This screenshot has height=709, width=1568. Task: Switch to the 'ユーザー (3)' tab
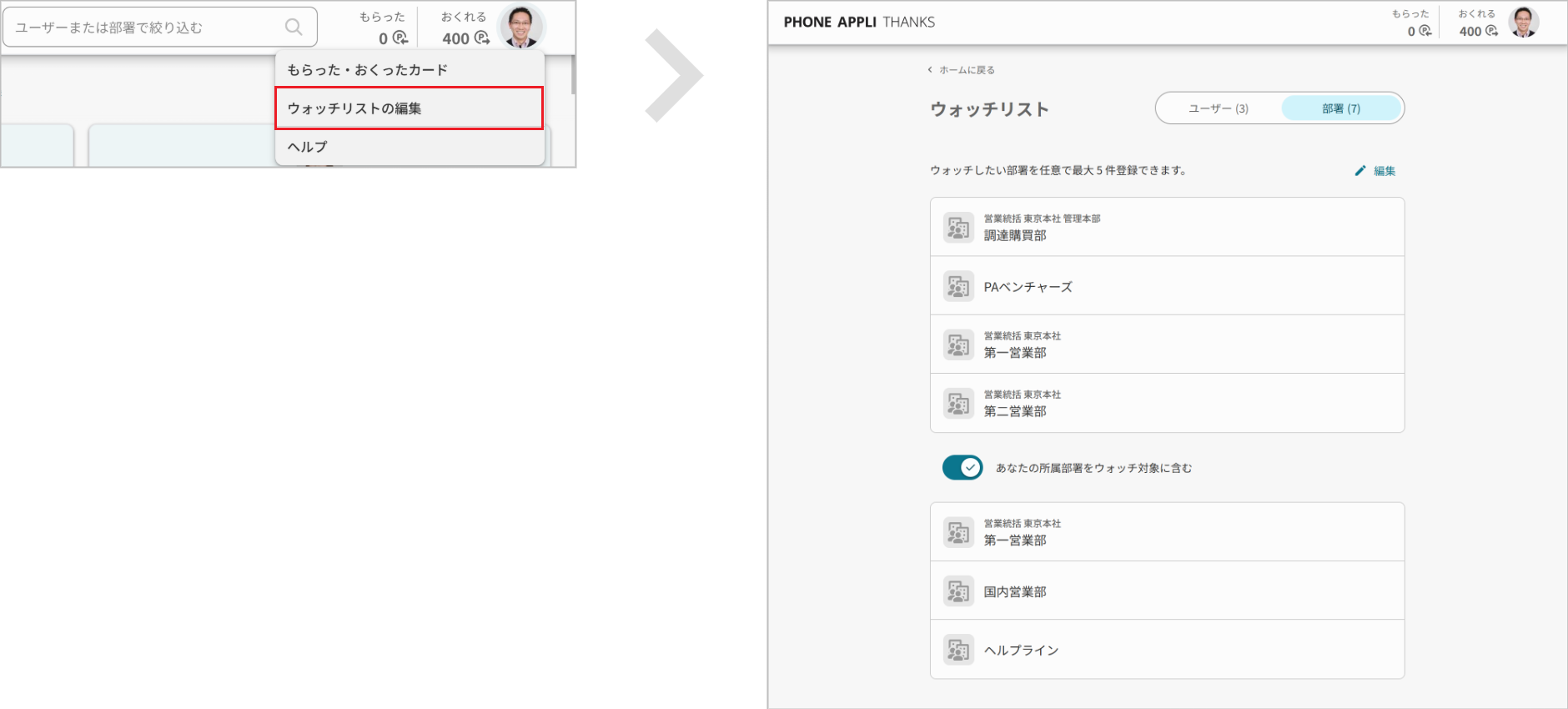coord(1219,108)
